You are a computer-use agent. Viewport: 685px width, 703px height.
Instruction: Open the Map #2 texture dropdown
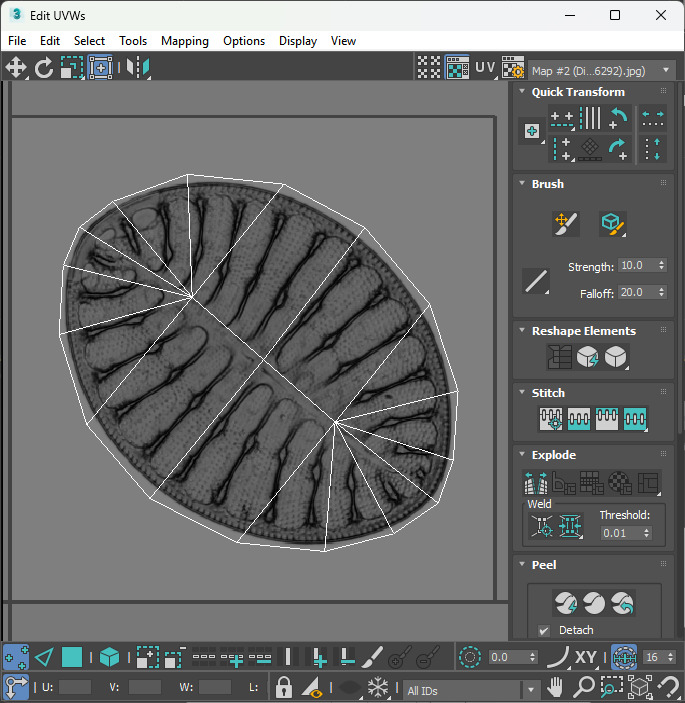coord(601,71)
